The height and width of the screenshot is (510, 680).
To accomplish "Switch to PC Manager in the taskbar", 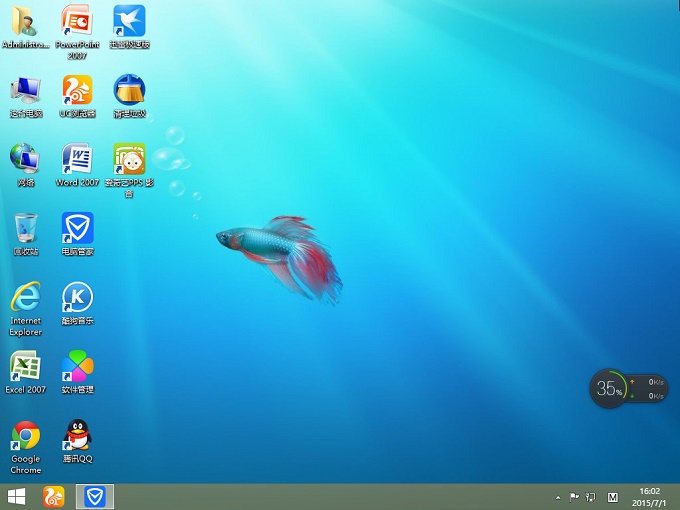I will click(95, 497).
